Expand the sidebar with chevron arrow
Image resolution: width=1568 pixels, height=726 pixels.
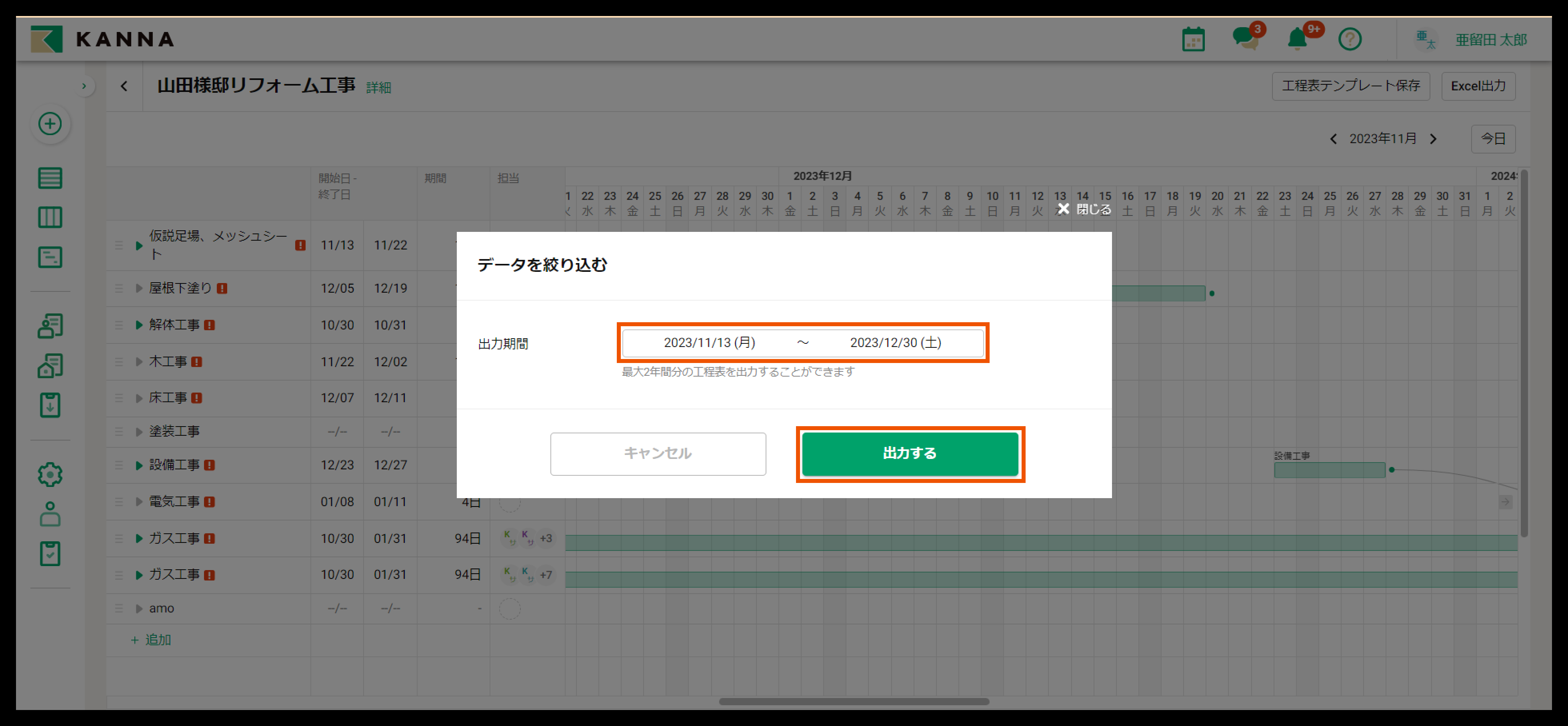[84, 86]
